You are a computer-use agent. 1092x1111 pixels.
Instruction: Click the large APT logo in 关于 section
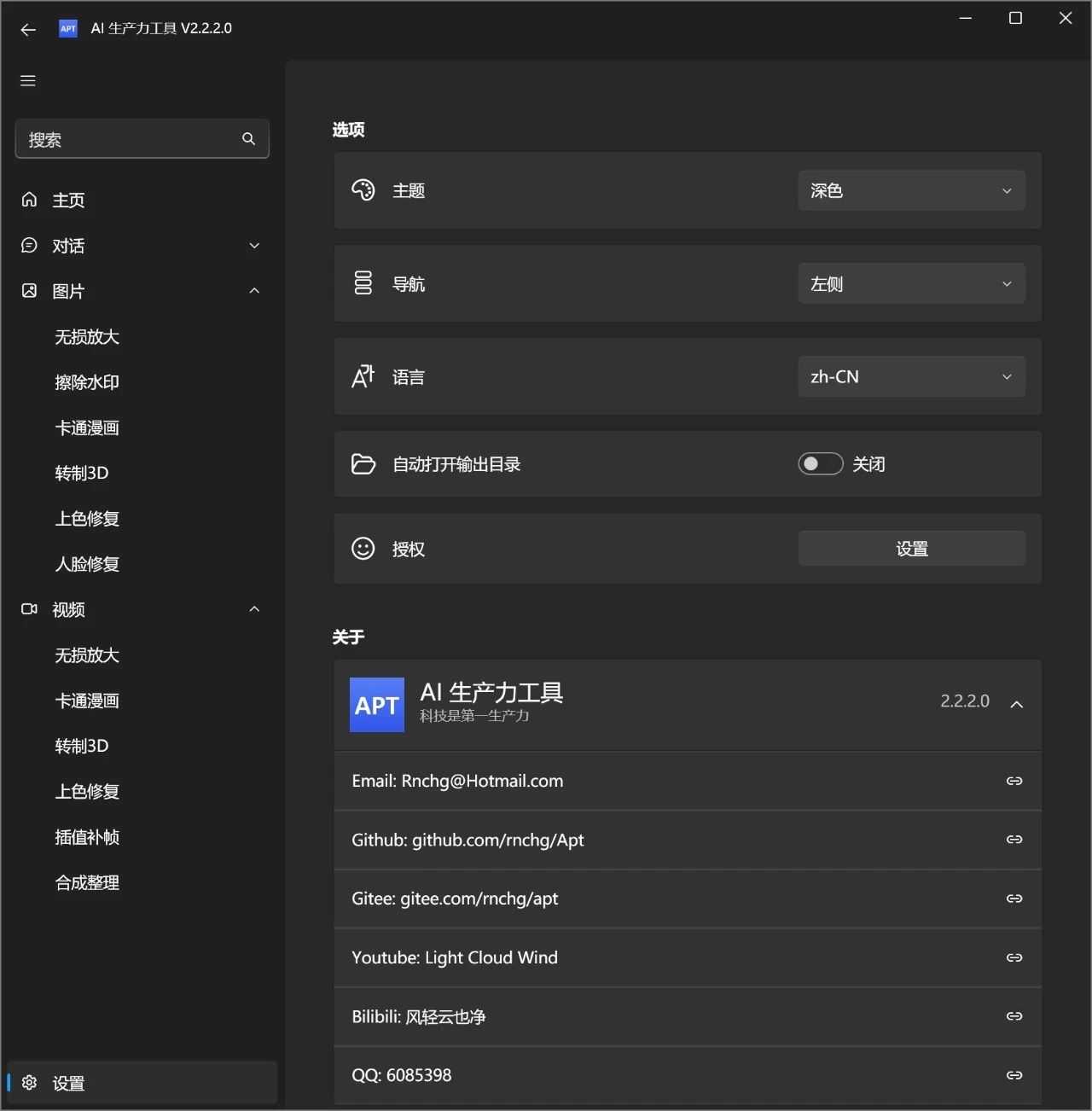(x=377, y=705)
